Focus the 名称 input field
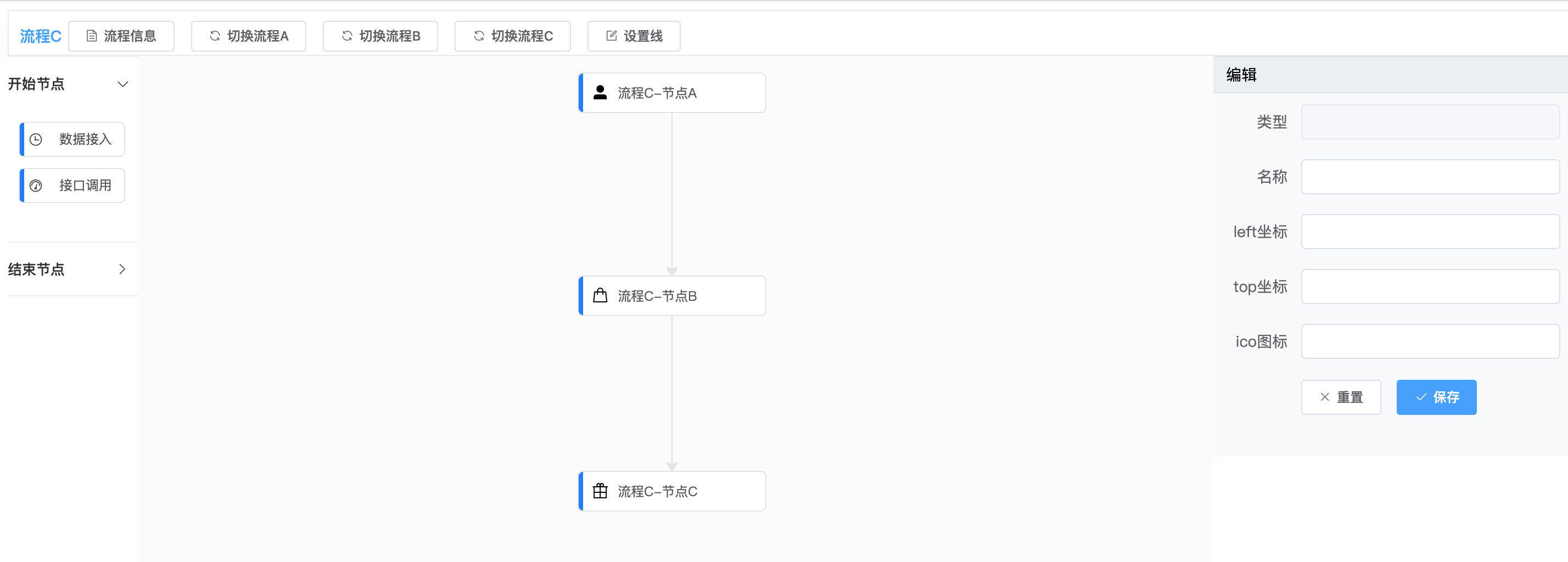 1430,177
